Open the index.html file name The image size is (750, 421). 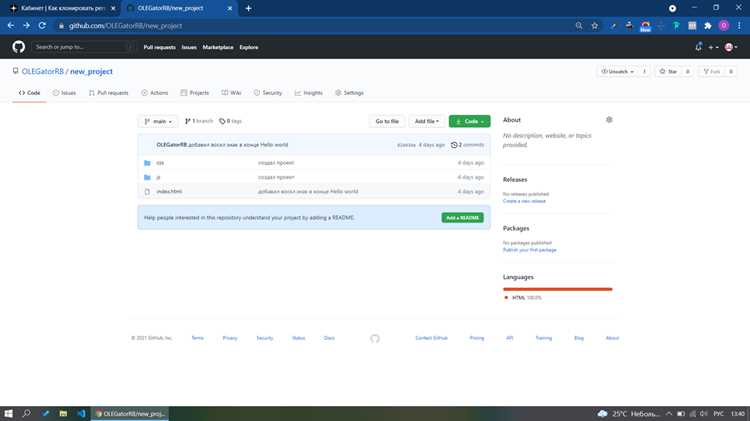tap(169, 191)
